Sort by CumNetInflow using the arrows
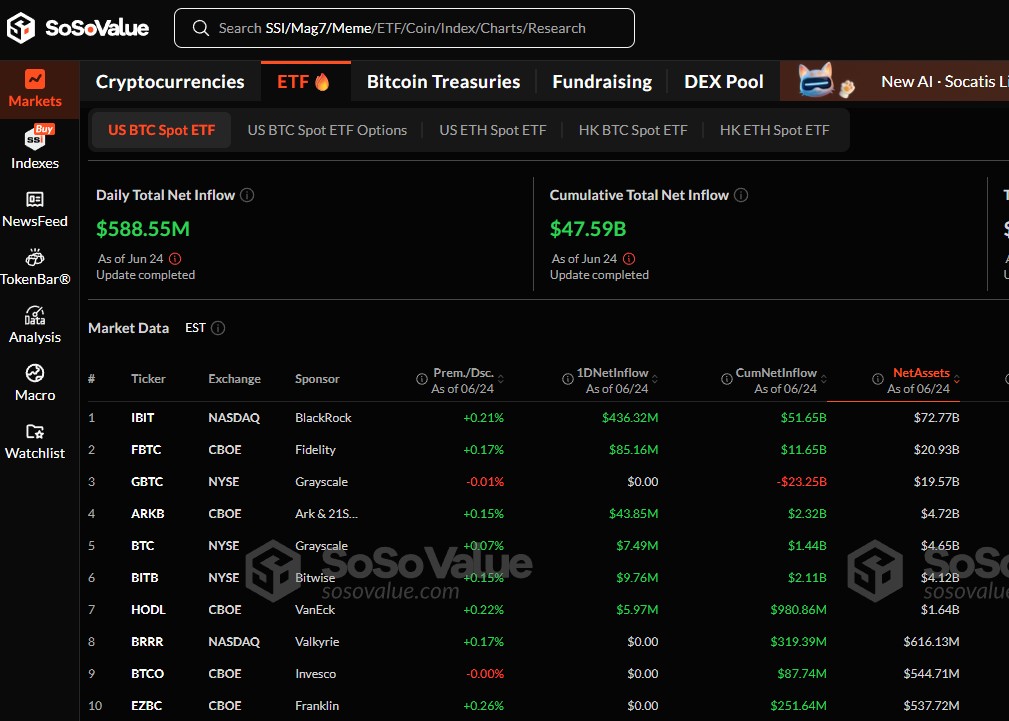Screen dimensions: 1009x721 point(824,379)
